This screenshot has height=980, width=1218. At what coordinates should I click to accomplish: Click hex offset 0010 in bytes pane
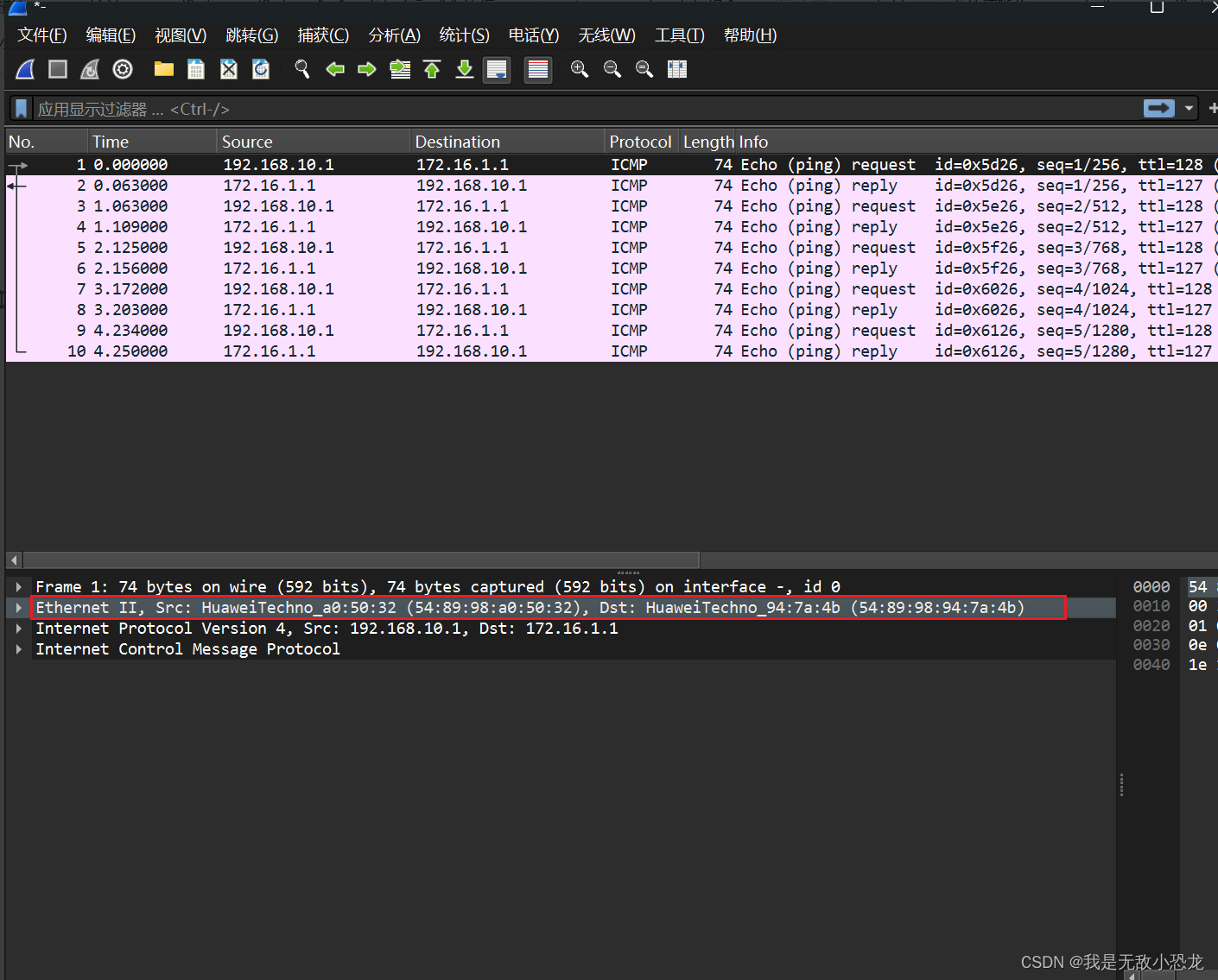1151,606
